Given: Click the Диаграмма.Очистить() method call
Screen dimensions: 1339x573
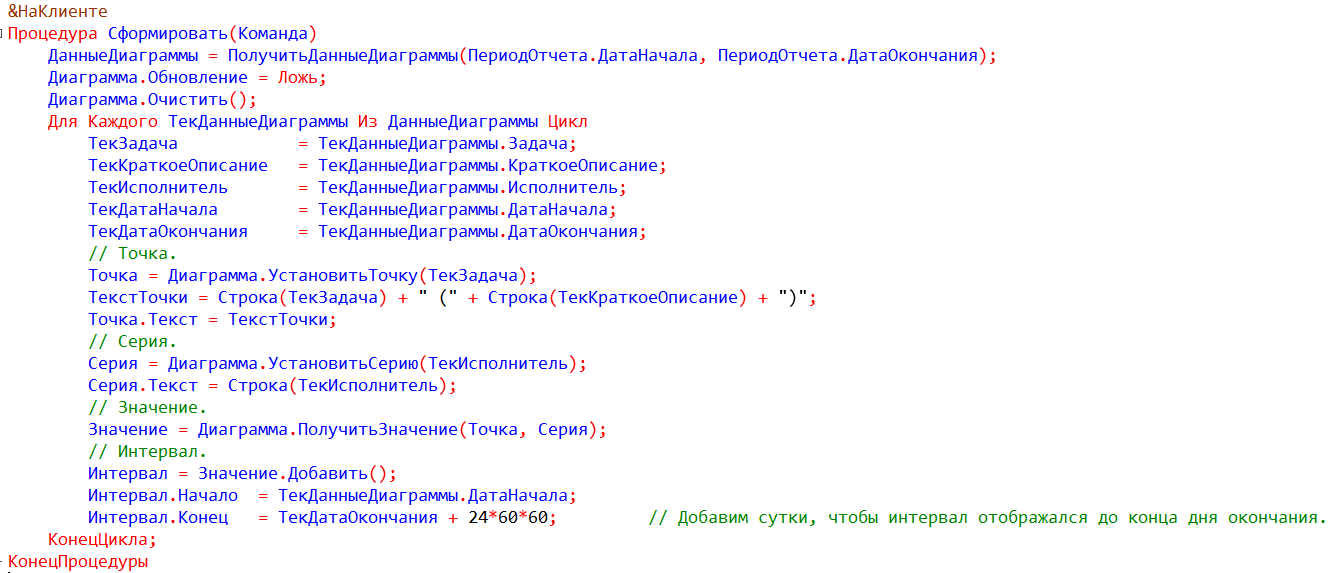Looking at the screenshot, I should pos(152,99).
